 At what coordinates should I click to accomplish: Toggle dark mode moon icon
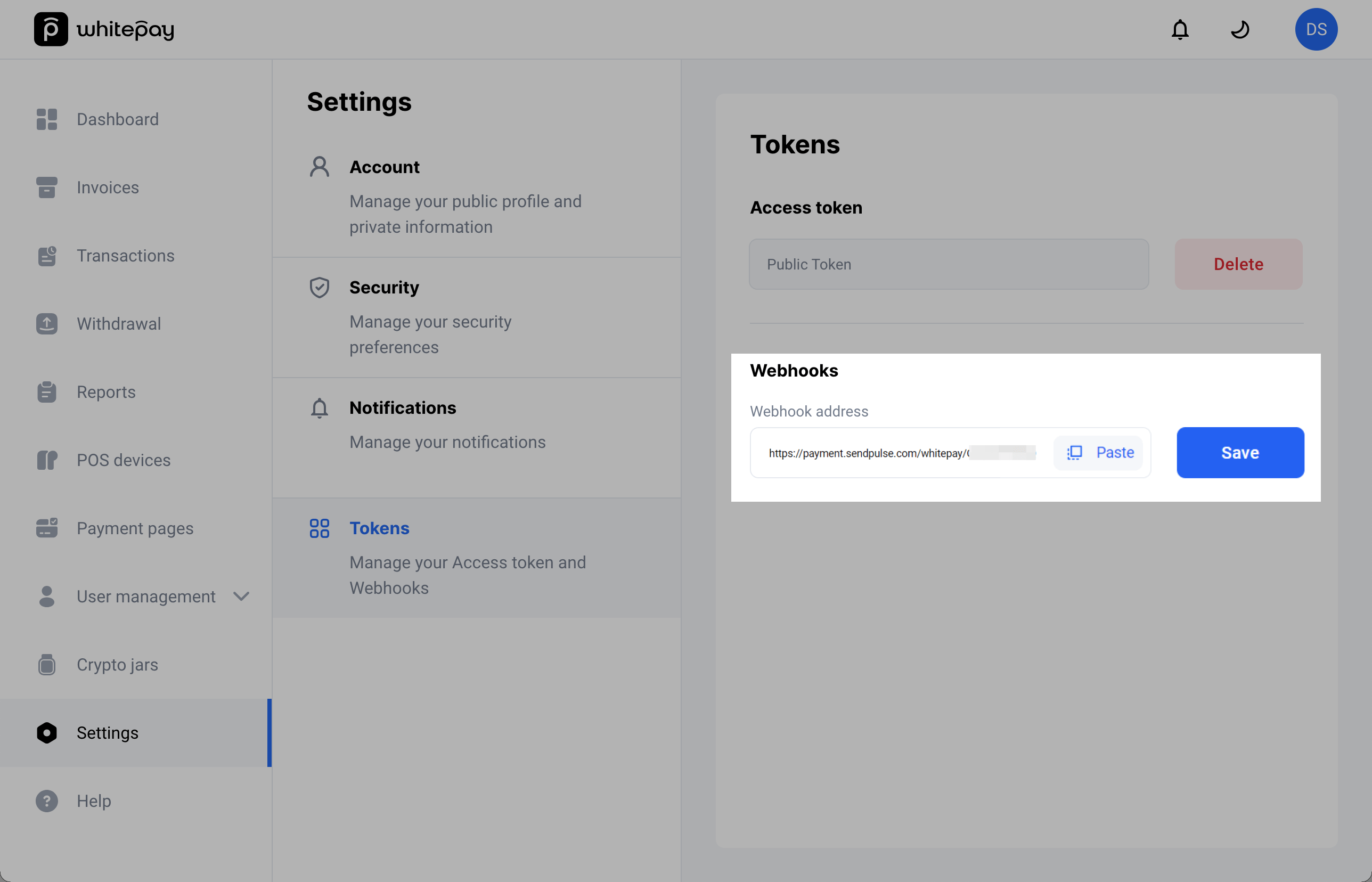tap(1240, 29)
